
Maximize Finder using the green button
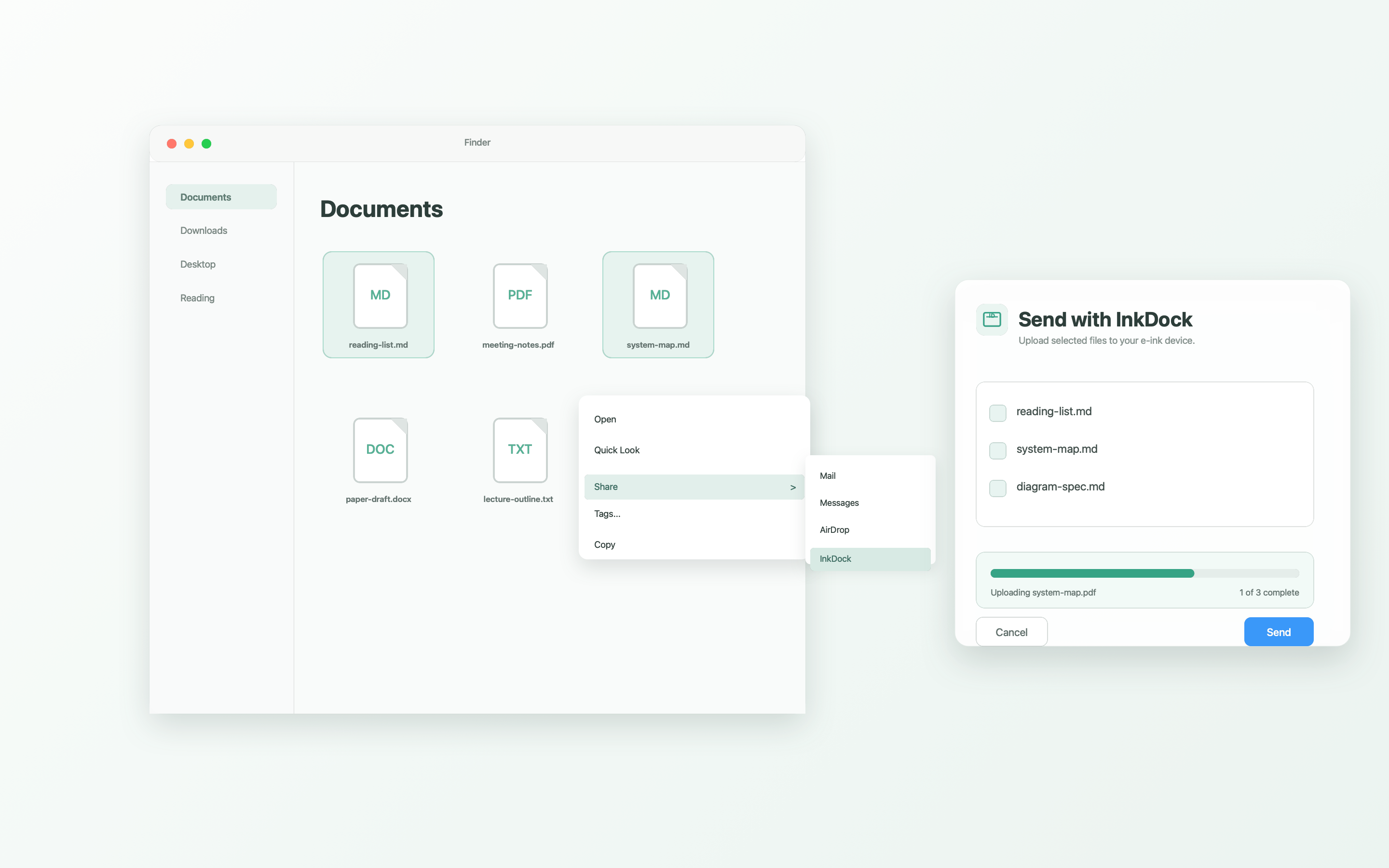(206, 144)
